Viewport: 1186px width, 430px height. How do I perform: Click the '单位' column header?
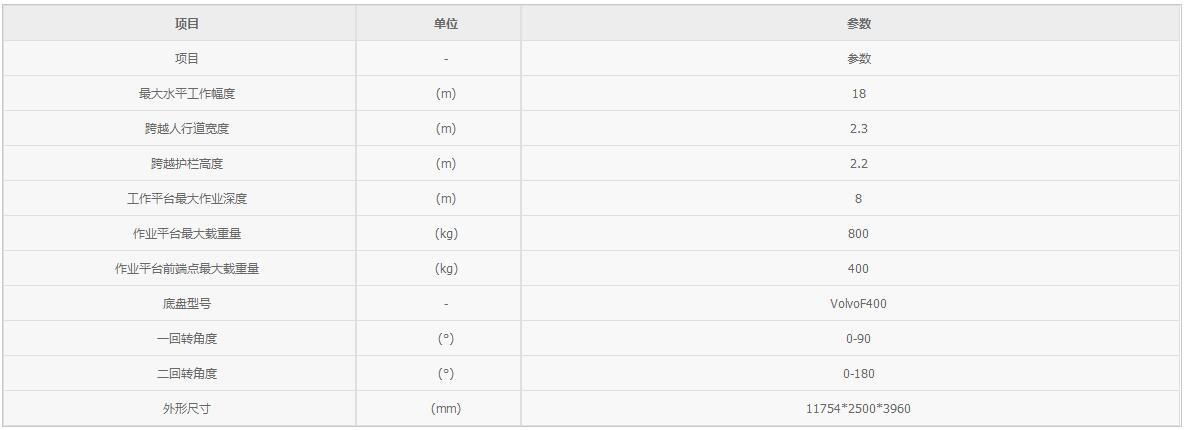[x=446, y=24]
